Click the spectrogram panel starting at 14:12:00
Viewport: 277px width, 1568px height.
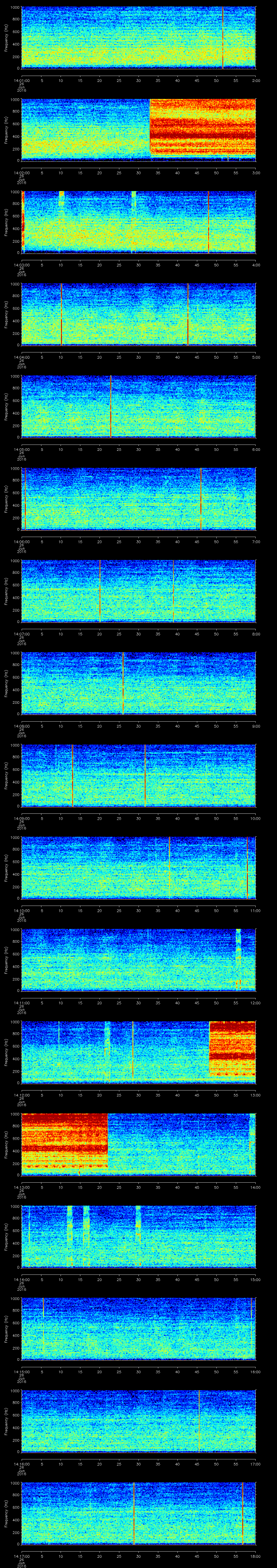click(138, 1052)
